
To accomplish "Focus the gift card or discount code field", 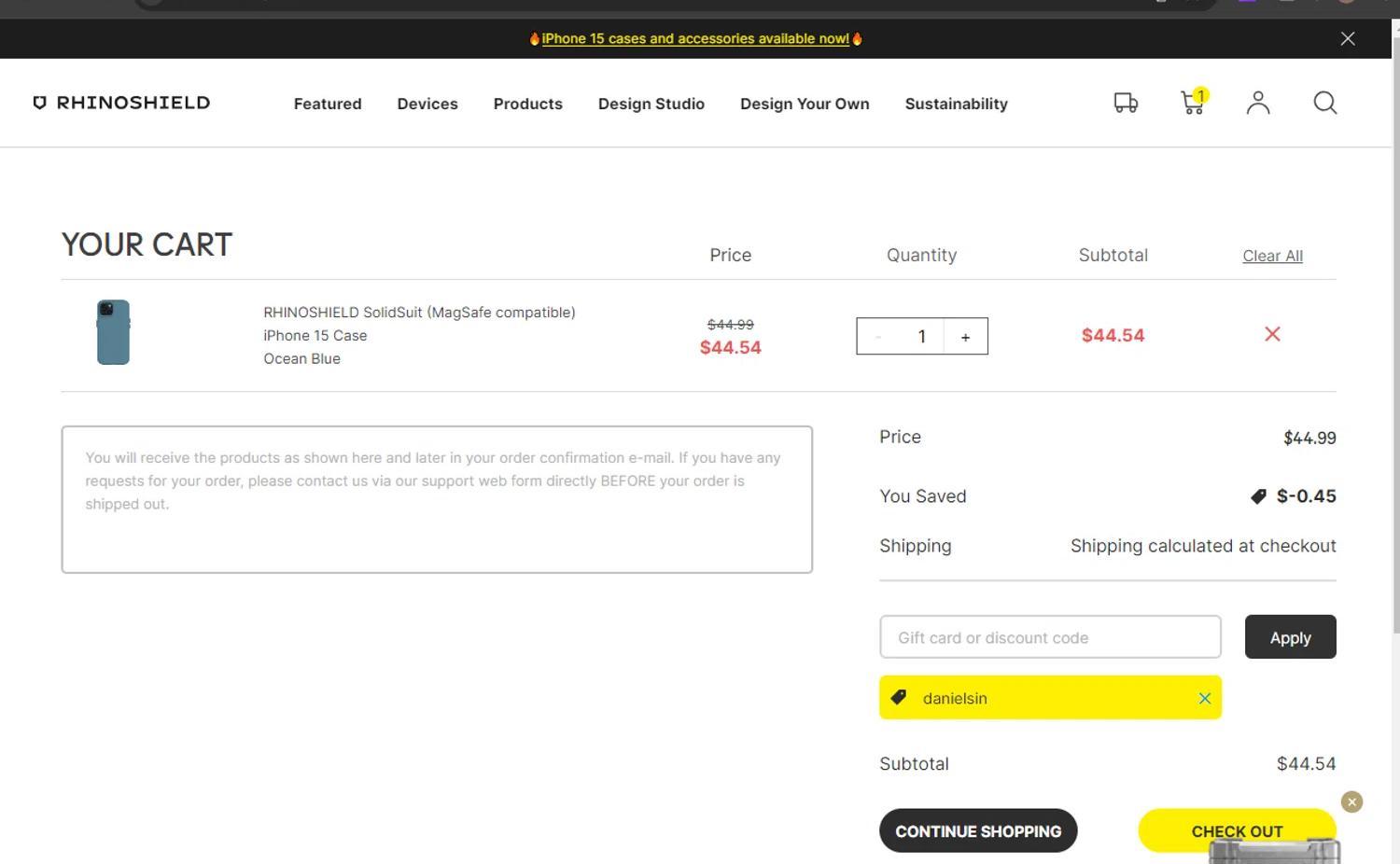I will pos(1049,637).
